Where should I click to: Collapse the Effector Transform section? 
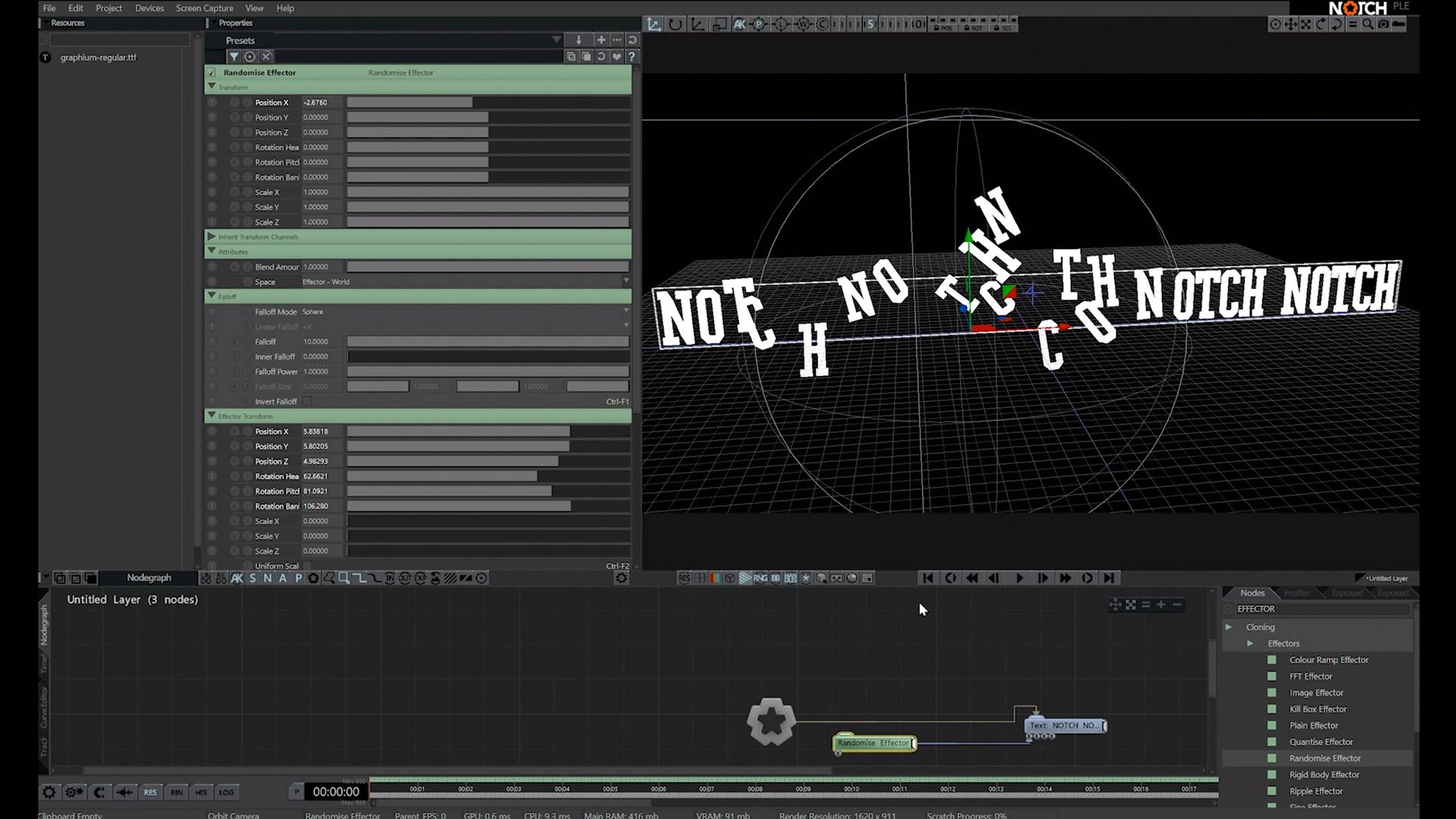(x=212, y=416)
